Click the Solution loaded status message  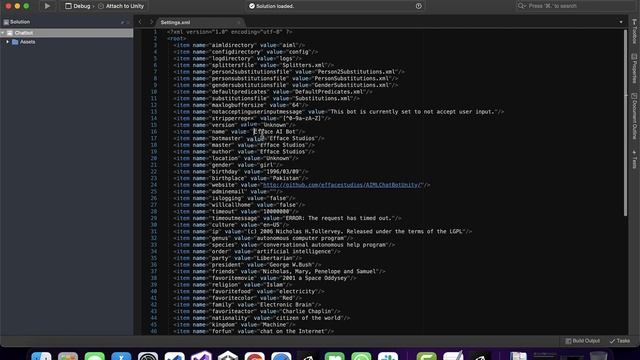[x=275, y=6]
